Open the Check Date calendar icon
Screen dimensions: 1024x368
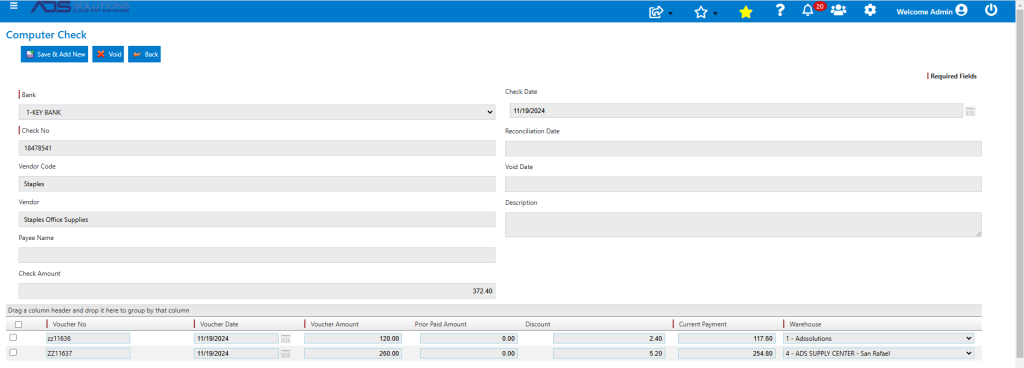tap(970, 112)
